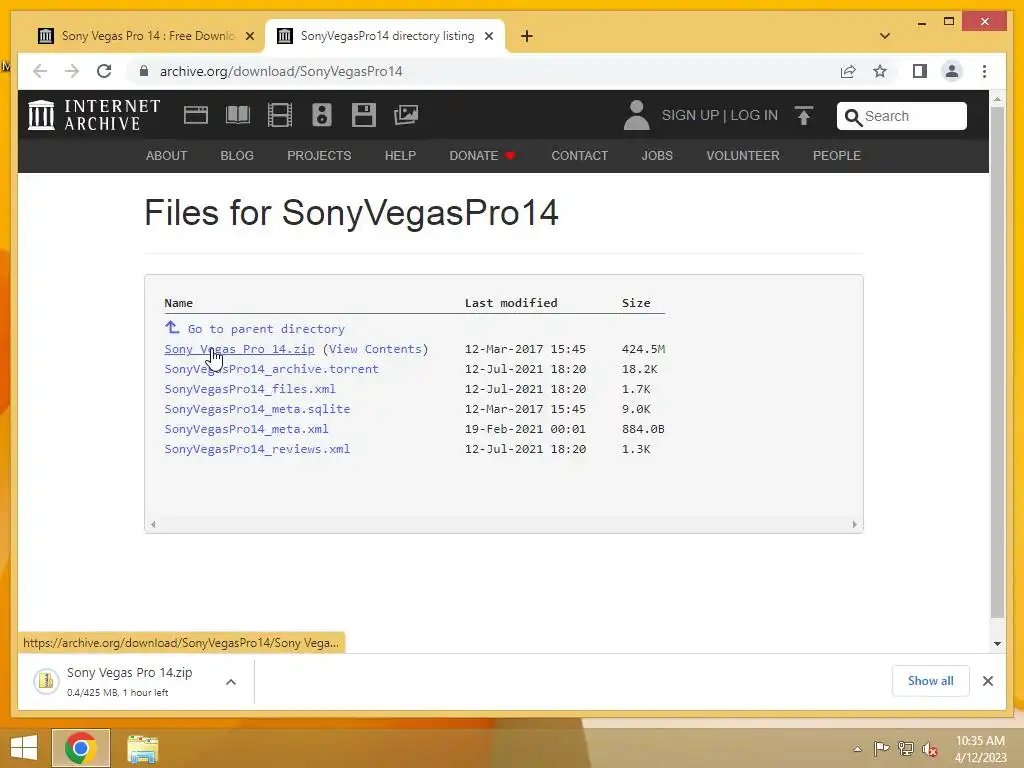Open a new tab with plus button
The image size is (1024, 768).
coord(527,36)
